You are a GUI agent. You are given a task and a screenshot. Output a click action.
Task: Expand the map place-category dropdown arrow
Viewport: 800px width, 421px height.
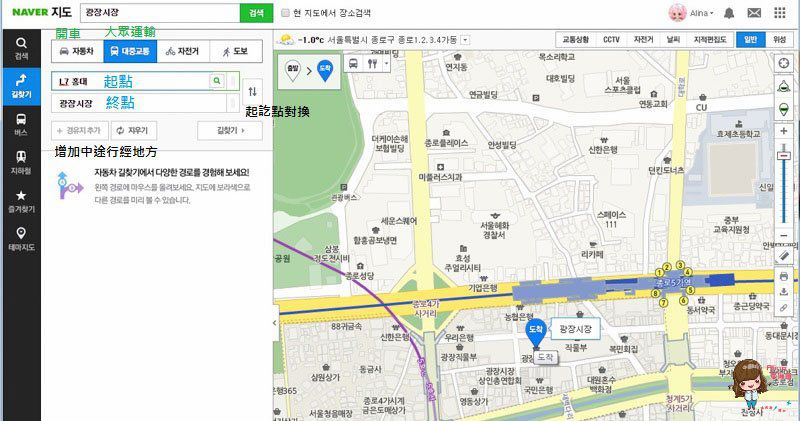[386, 64]
